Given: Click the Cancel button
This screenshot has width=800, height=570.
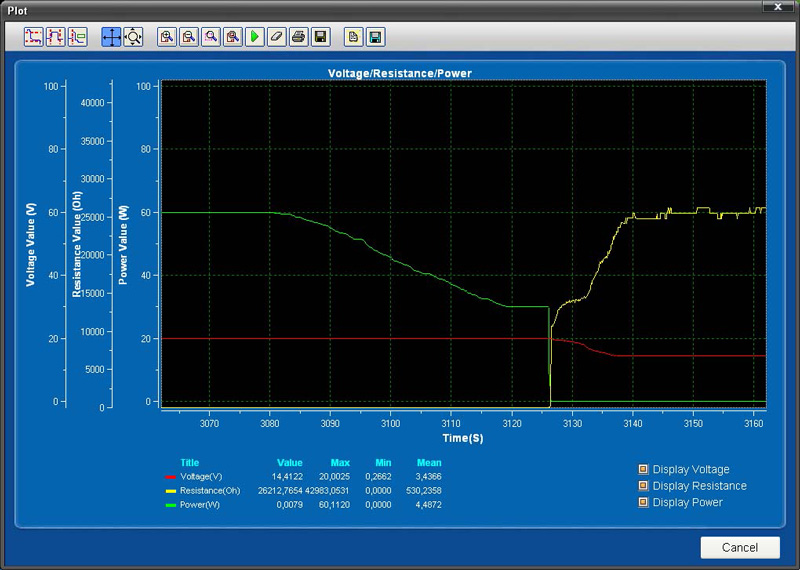Looking at the screenshot, I should coord(740,547).
